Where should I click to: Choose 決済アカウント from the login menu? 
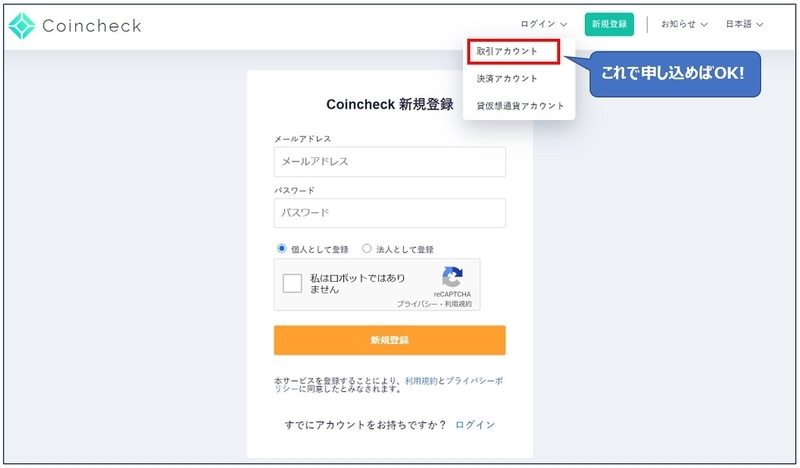(x=507, y=79)
